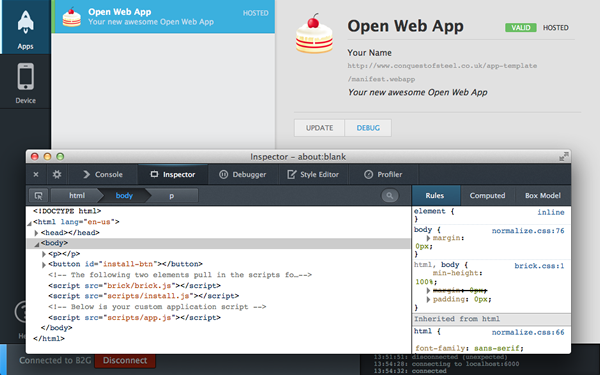Open the Apps rocket panel
Viewport: 600px width, 375px height.
(25, 27)
